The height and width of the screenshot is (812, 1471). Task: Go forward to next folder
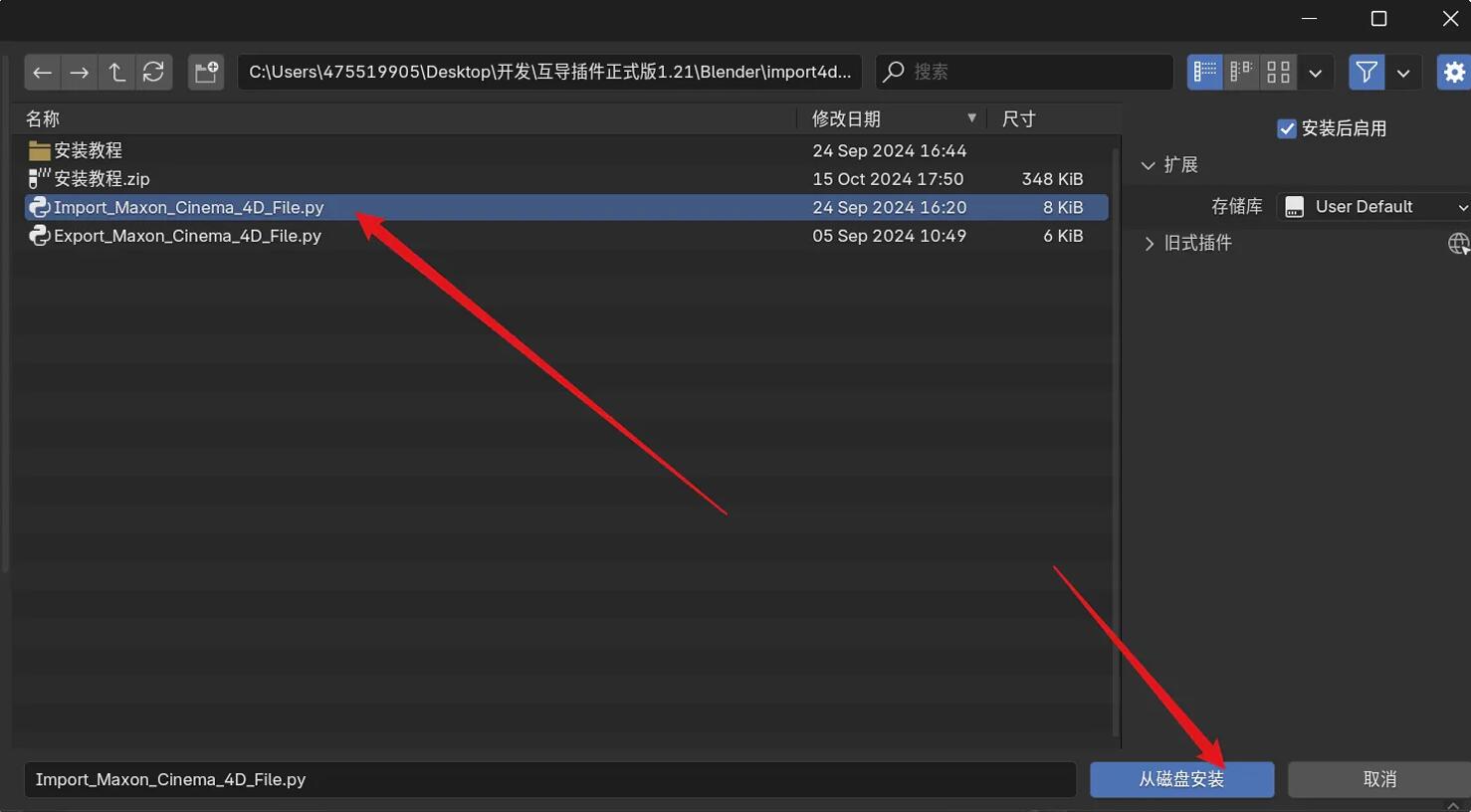click(80, 72)
